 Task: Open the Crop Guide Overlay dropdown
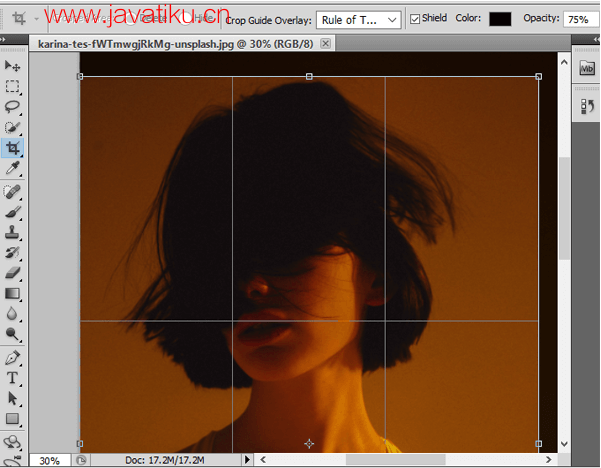(x=358, y=20)
